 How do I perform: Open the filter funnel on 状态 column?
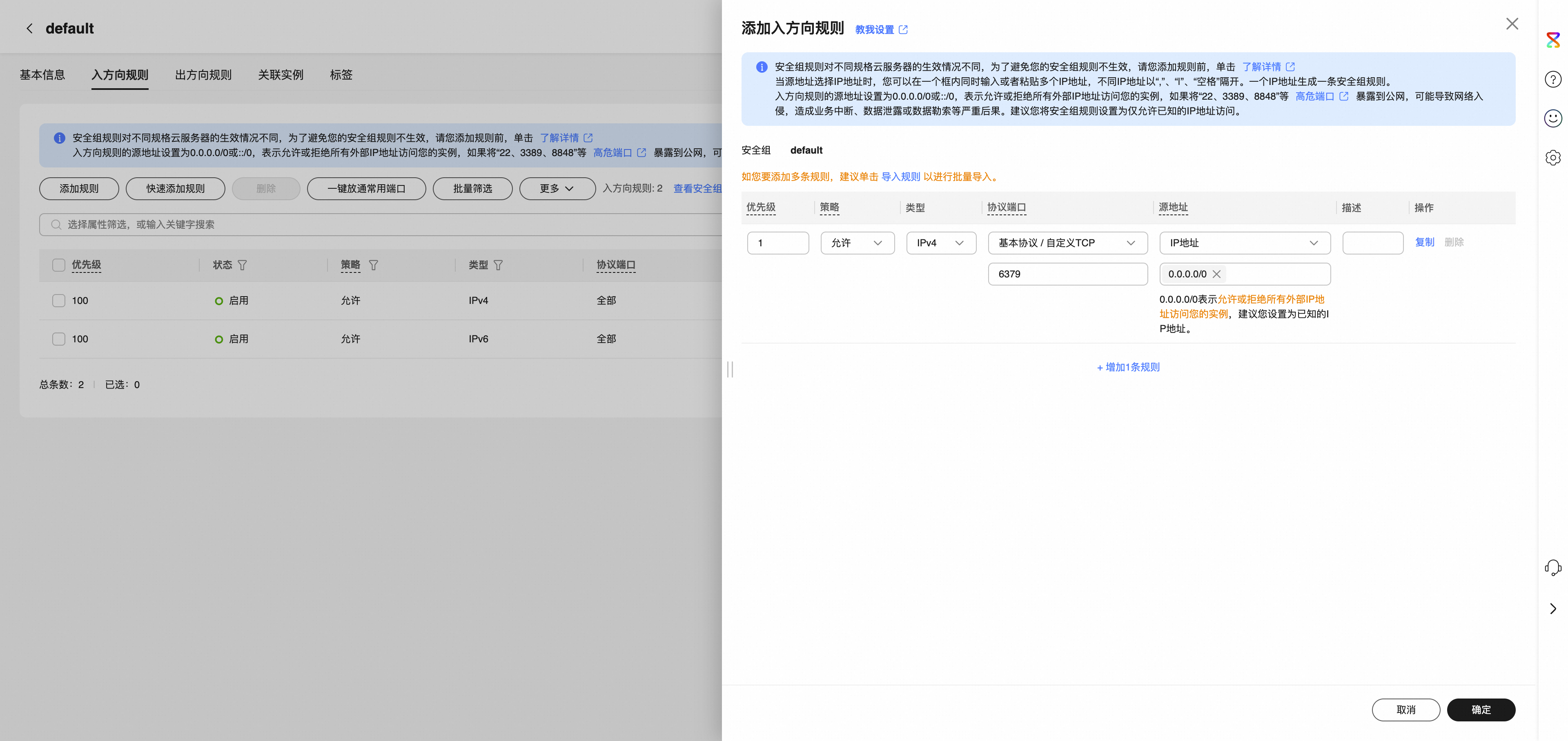(243, 266)
